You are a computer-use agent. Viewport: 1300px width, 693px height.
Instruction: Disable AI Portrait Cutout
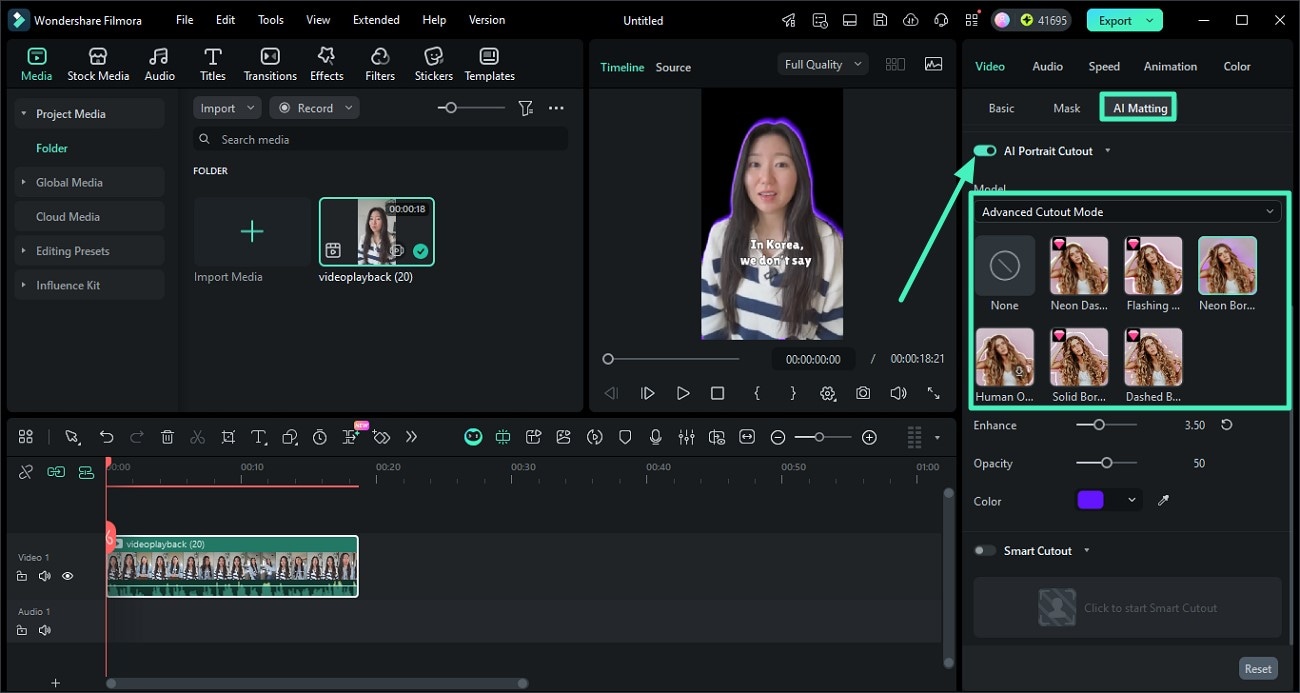(x=984, y=150)
